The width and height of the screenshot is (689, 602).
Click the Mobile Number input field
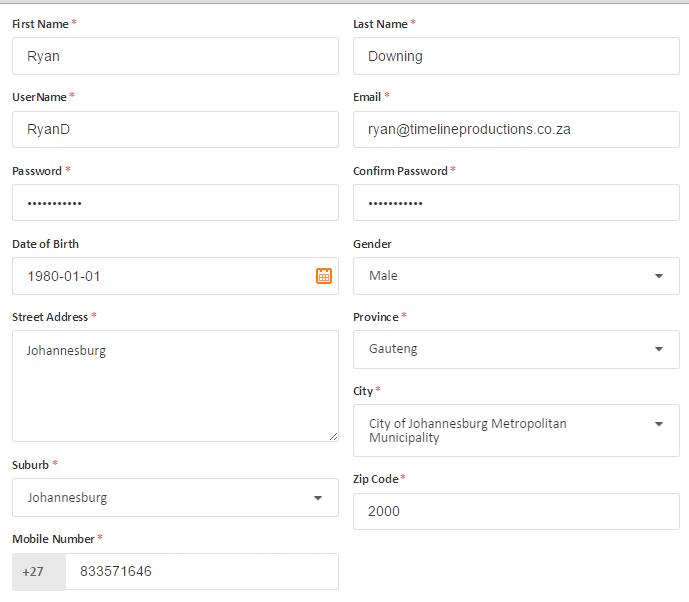click(x=200, y=572)
